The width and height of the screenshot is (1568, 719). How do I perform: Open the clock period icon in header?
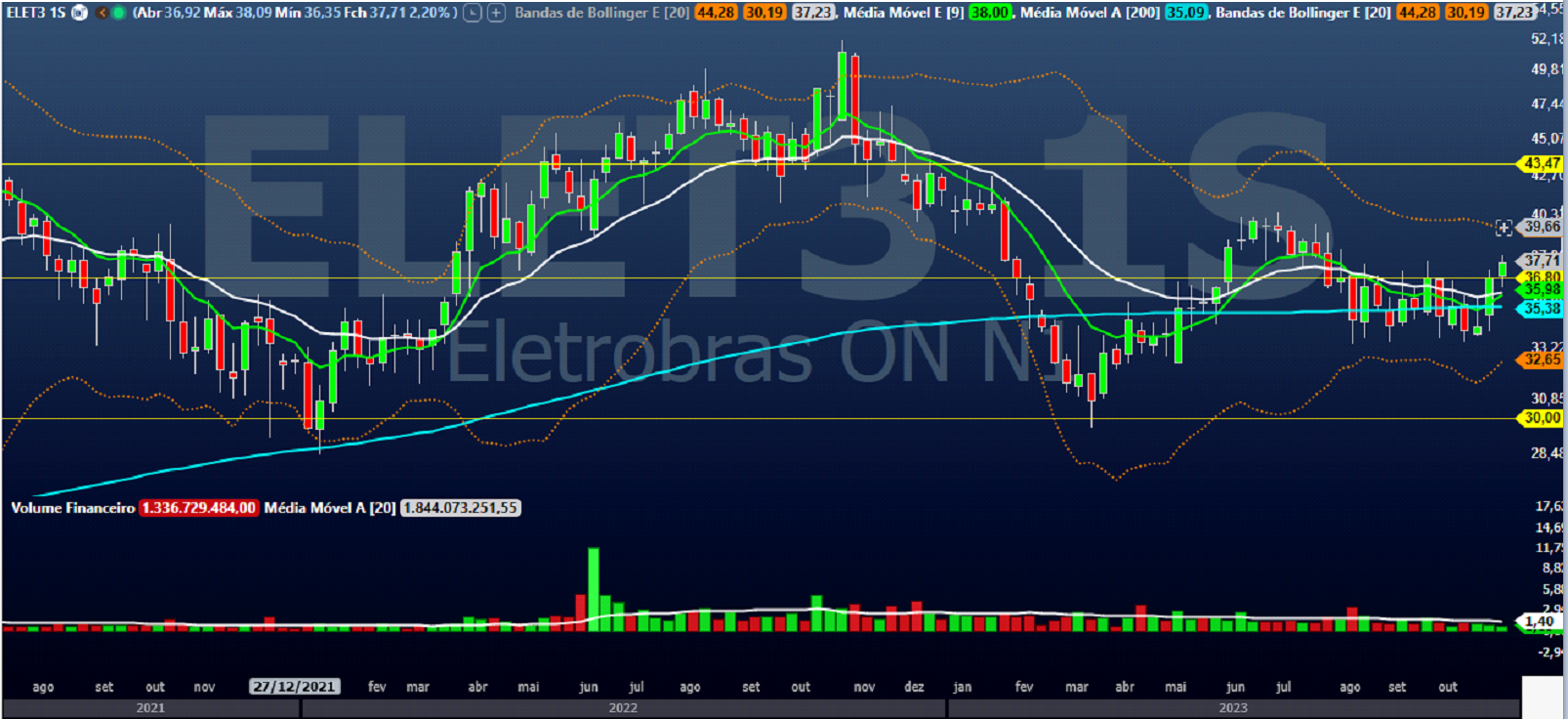472,13
